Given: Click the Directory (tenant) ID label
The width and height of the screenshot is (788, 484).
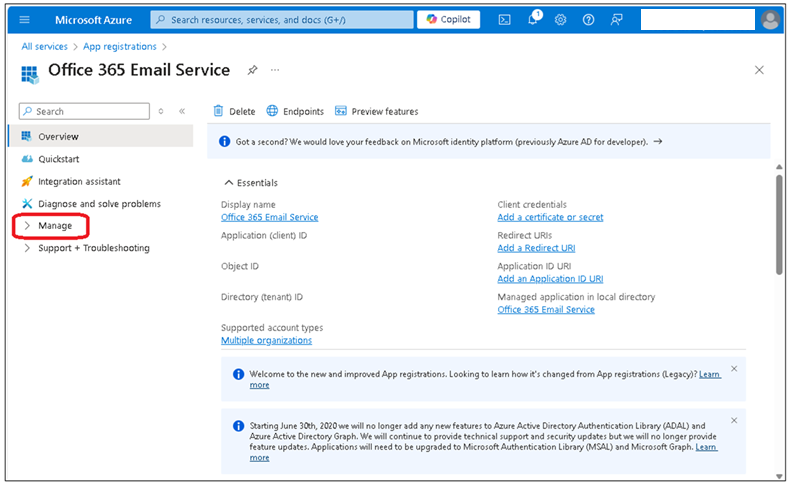Looking at the screenshot, I should [x=262, y=297].
